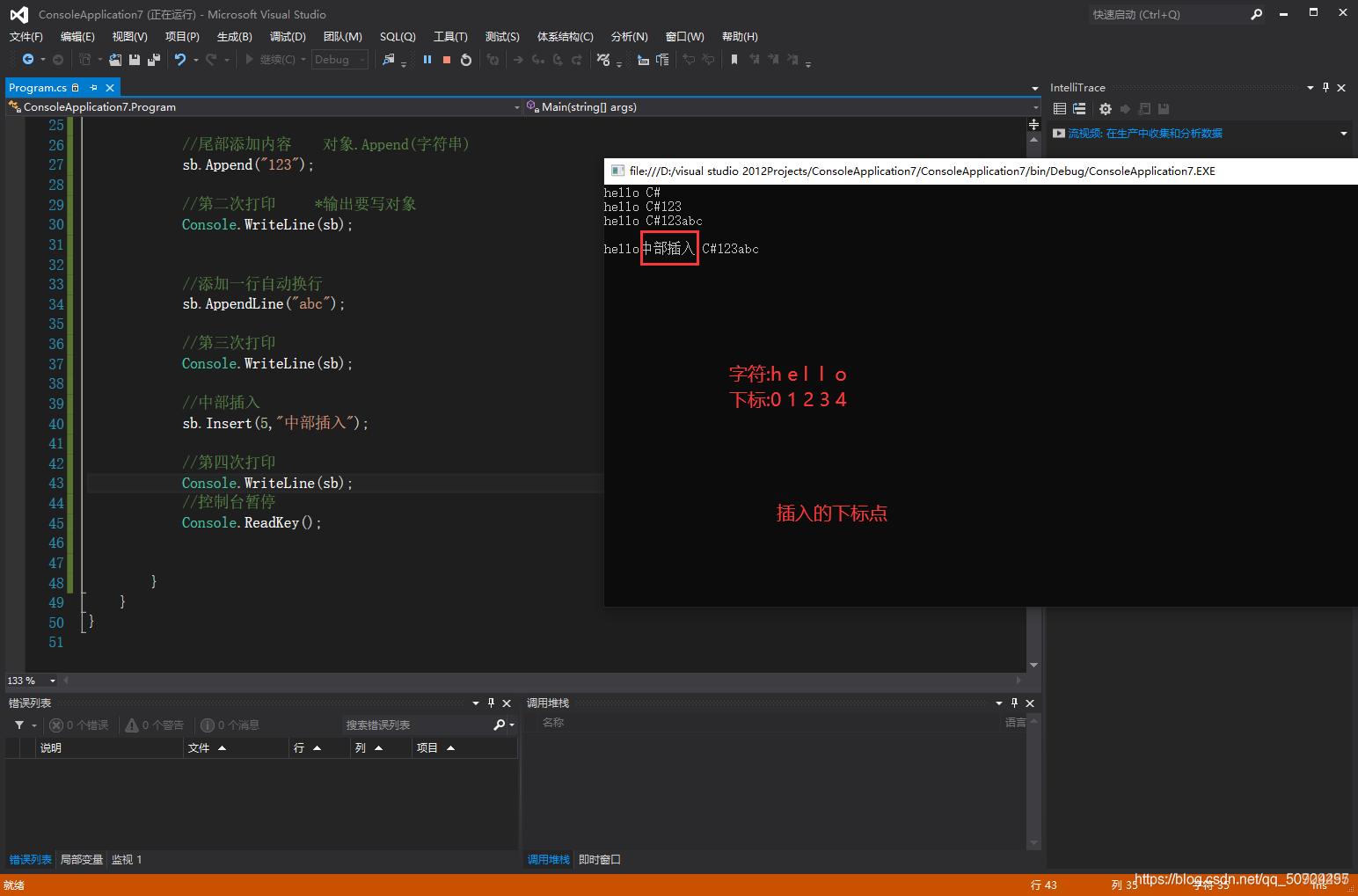Image resolution: width=1358 pixels, height=896 pixels.
Task: Open the streaming video IntelliTrace link
Action: (1145, 134)
